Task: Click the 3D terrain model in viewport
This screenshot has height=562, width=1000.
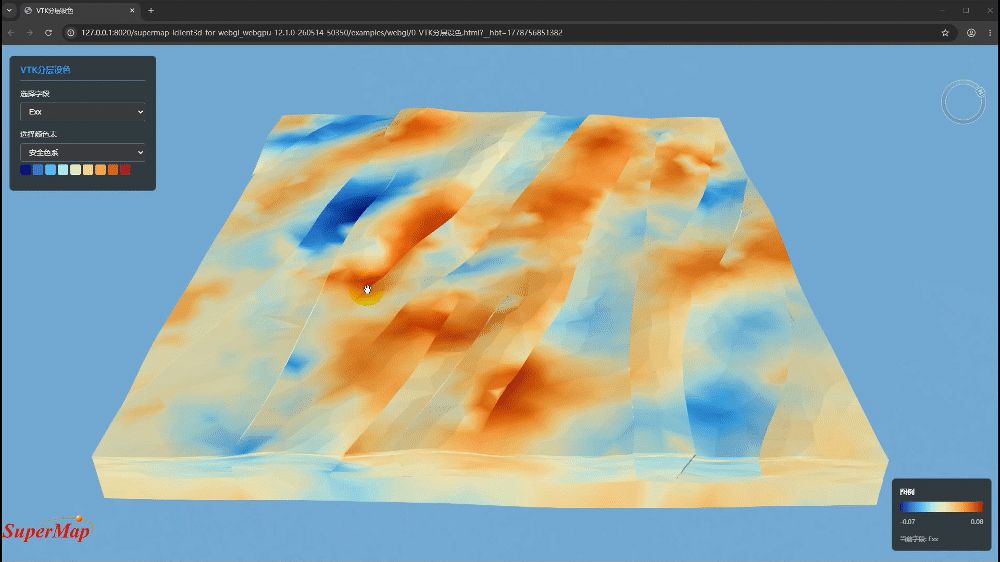Action: point(491,306)
